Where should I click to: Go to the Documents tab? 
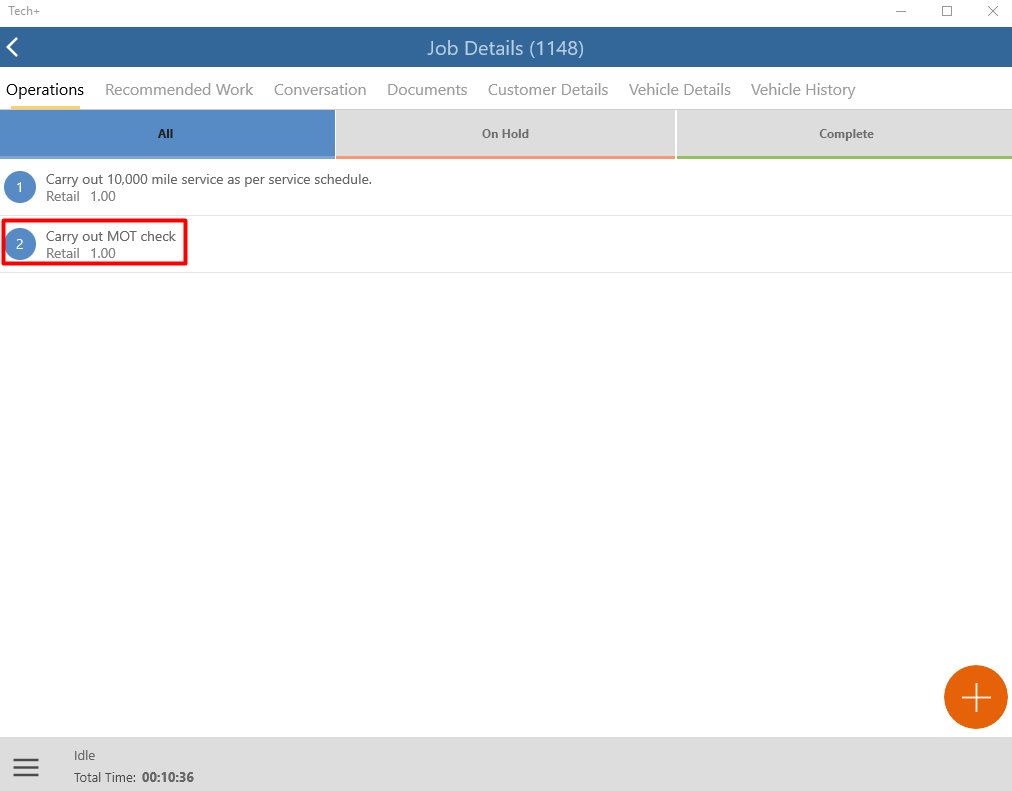tap(427, 90)
